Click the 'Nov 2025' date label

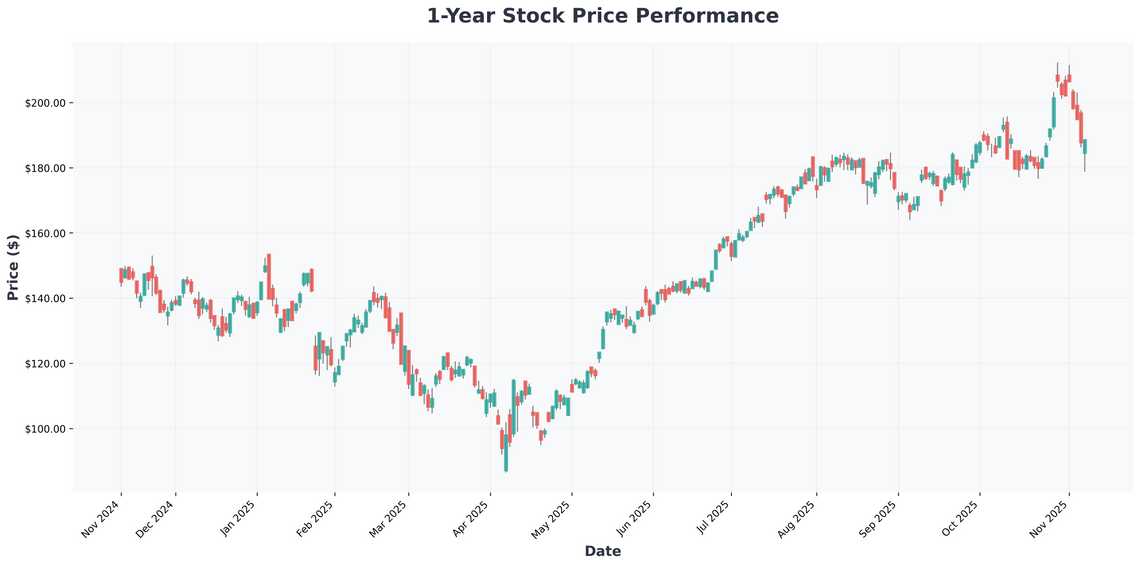pyautogui.click(x=1050, y=518)
